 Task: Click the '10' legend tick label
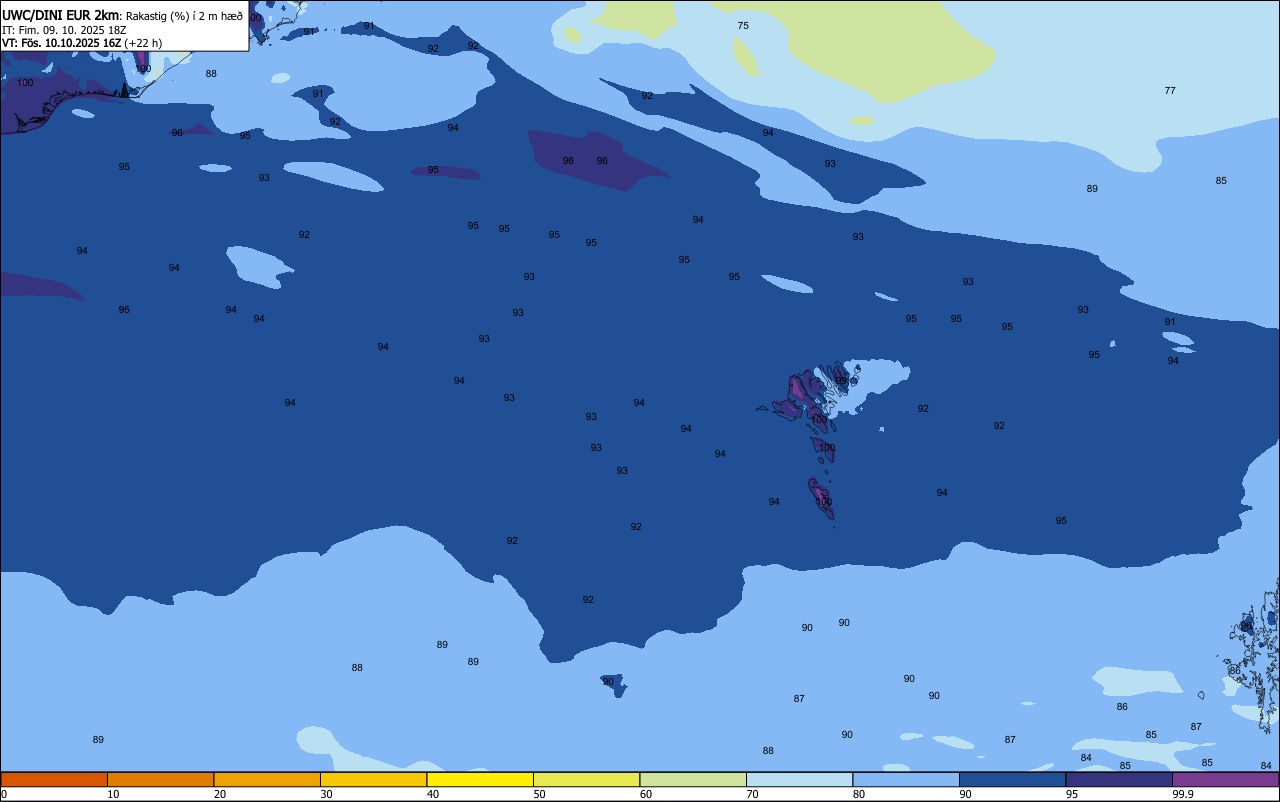(x=113, y=794)
